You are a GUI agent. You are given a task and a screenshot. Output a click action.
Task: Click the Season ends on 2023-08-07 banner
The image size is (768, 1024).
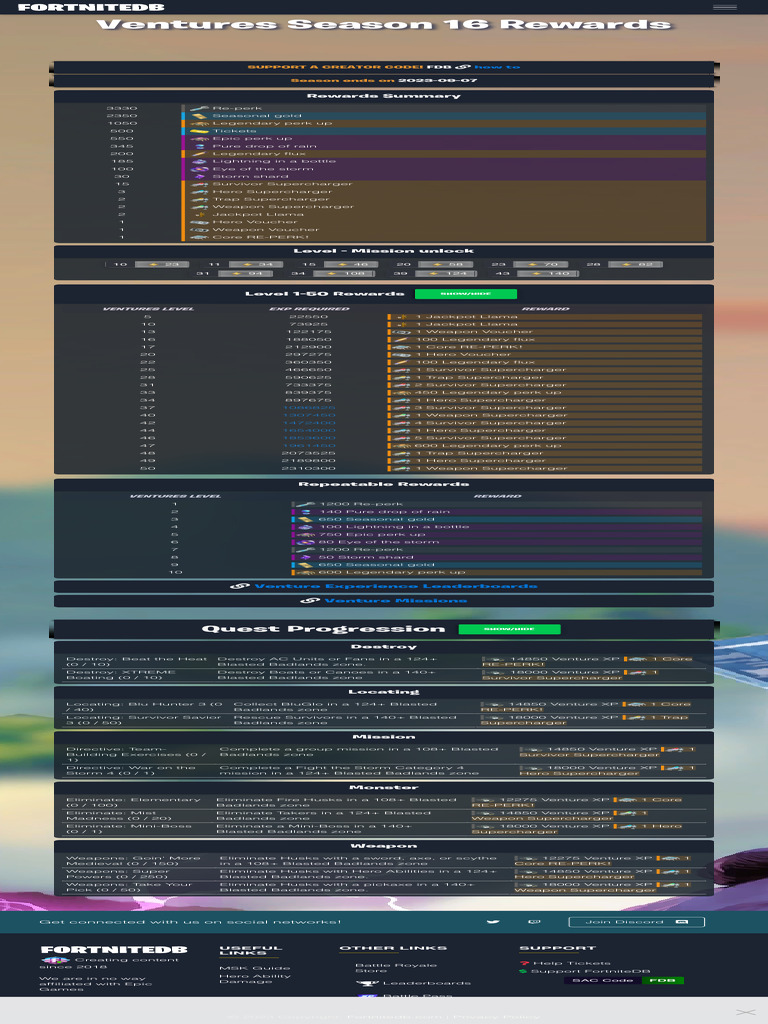pos(384,80)
